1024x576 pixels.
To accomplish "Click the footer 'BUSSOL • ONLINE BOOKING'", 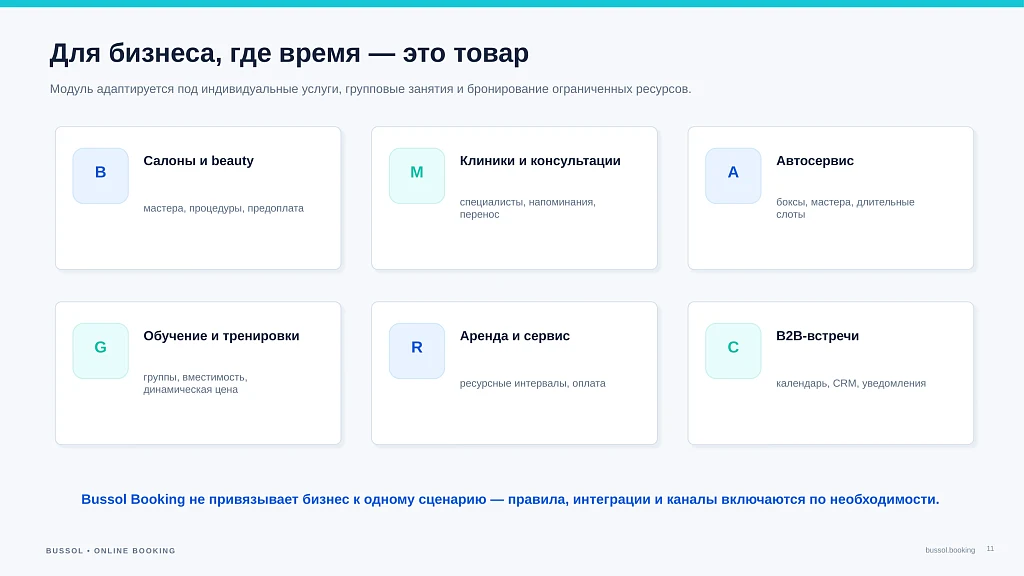I will coord(110,551).
